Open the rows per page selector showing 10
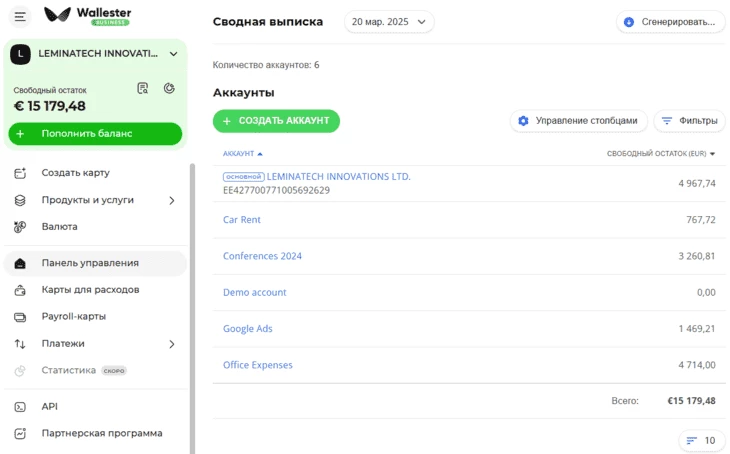 [701, 440]
